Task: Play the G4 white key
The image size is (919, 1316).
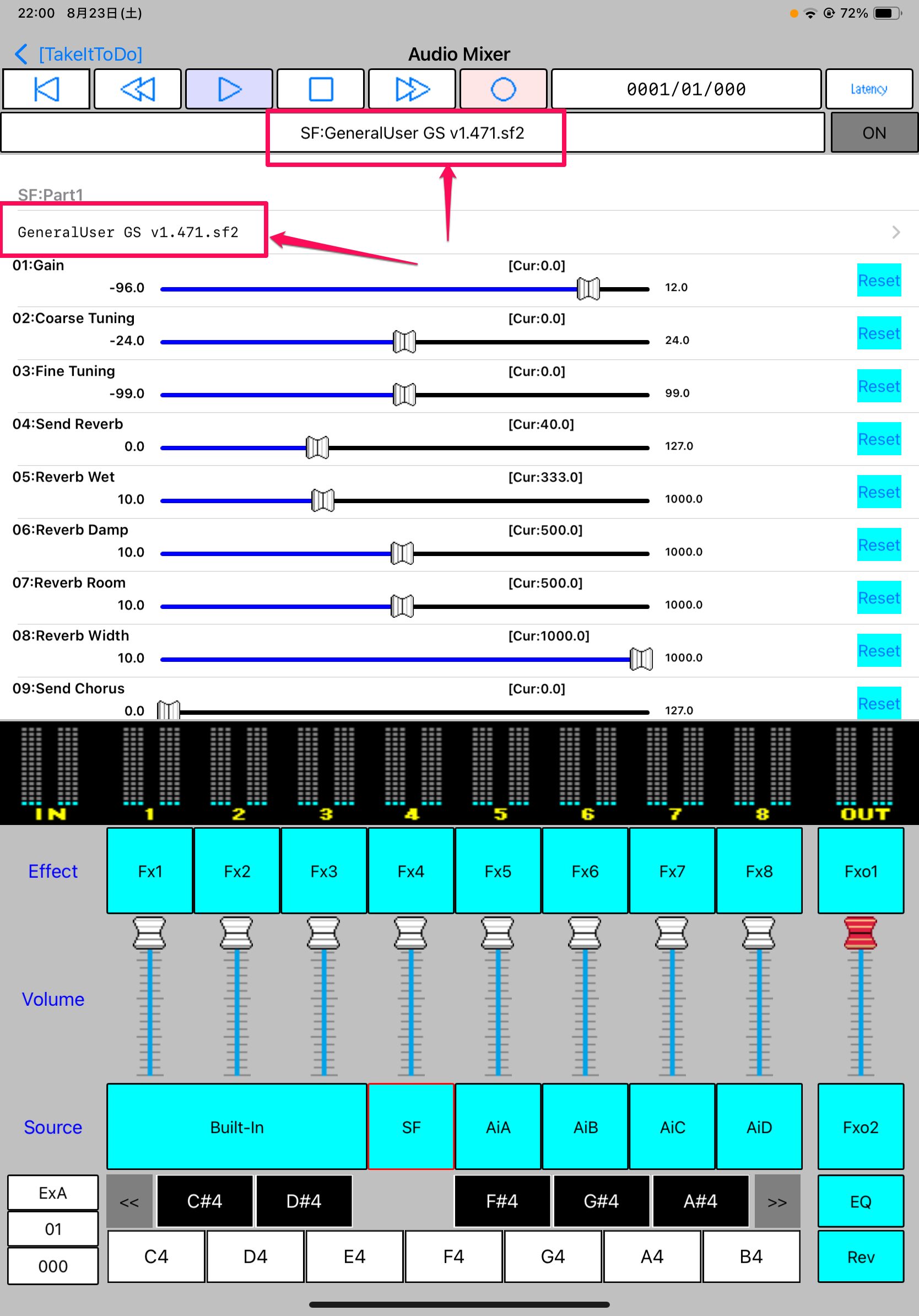Action: (552, 1256)
